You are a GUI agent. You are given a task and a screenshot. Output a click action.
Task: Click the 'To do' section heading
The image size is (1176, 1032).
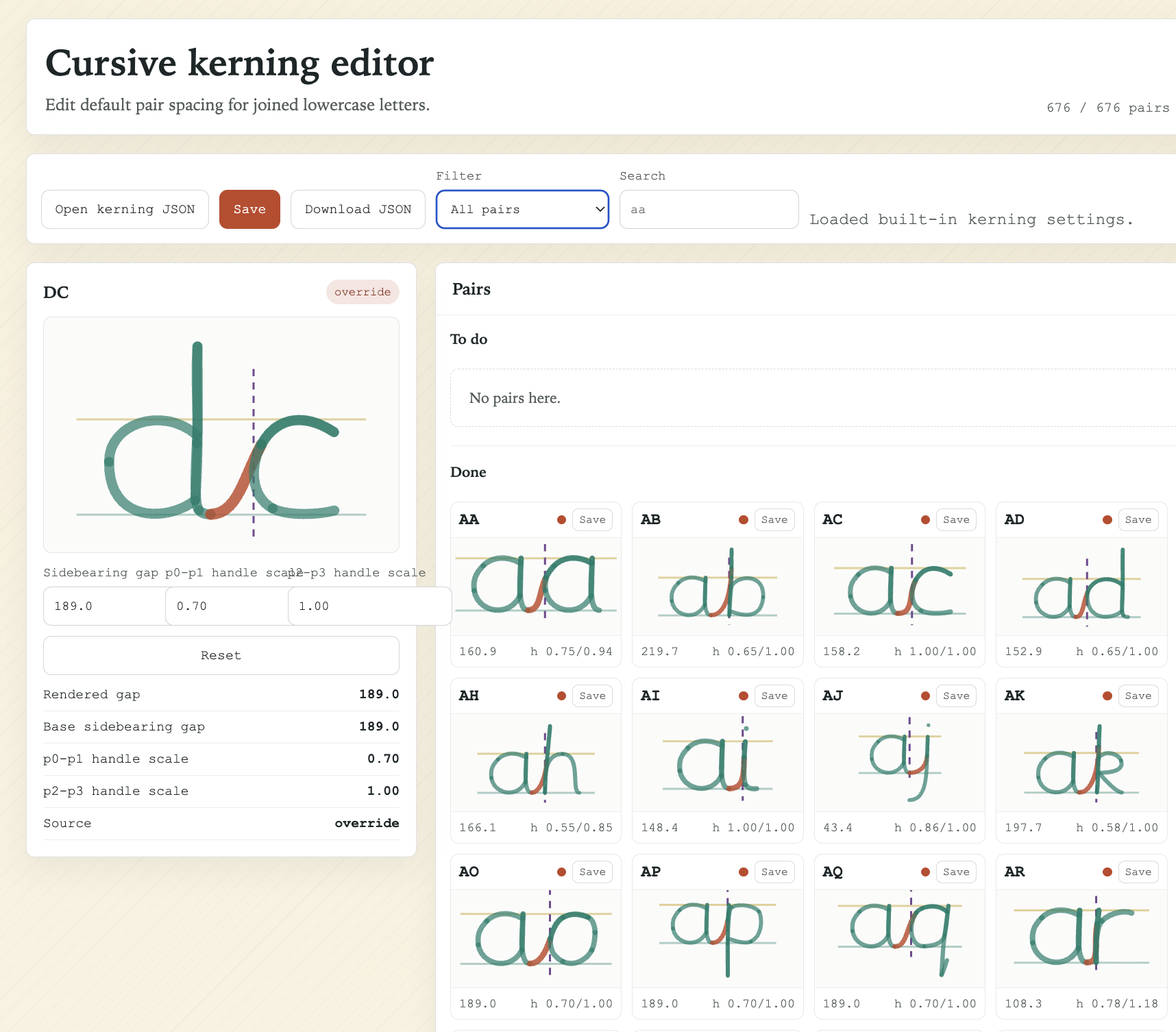coord(469,339)
